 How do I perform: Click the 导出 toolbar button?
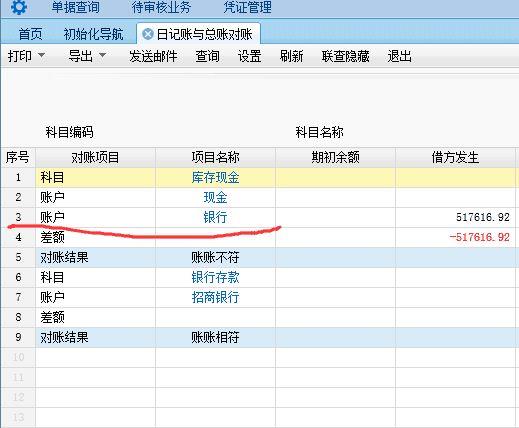[x=81, y=56]
